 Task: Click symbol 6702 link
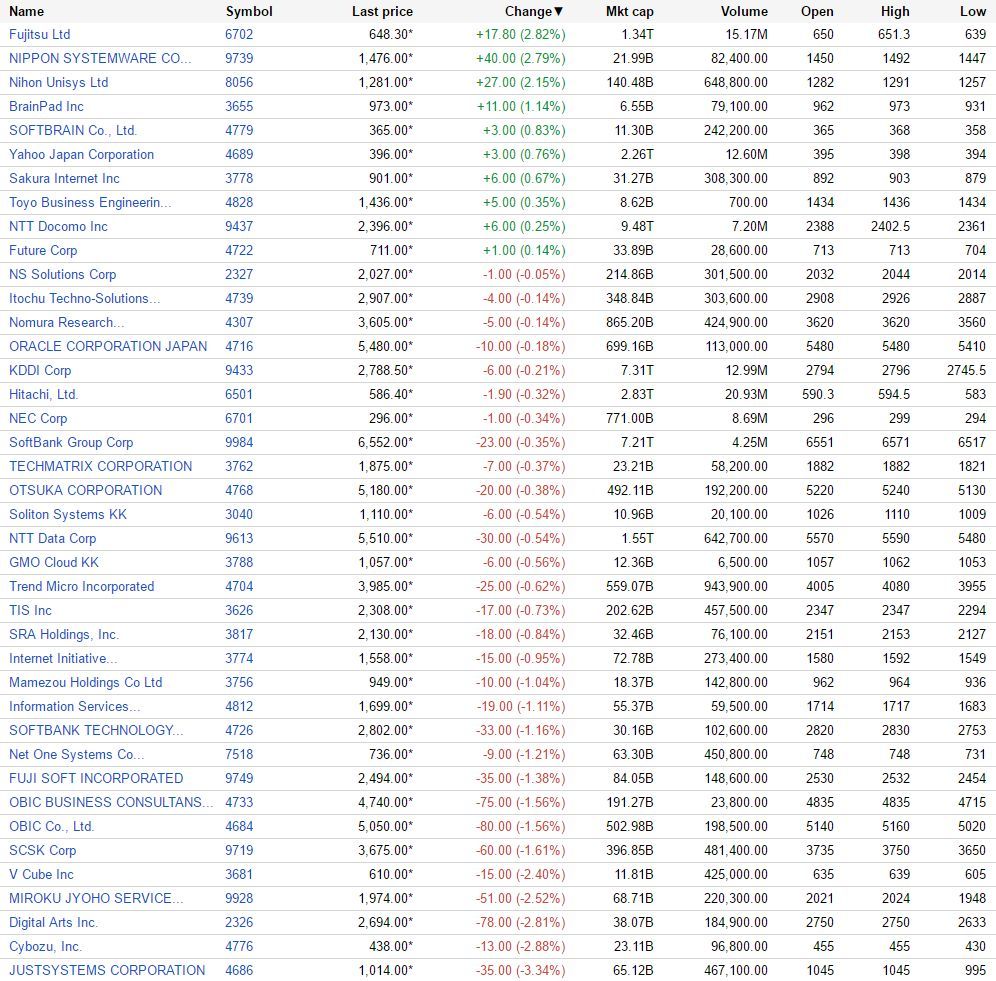pos(239,34)
